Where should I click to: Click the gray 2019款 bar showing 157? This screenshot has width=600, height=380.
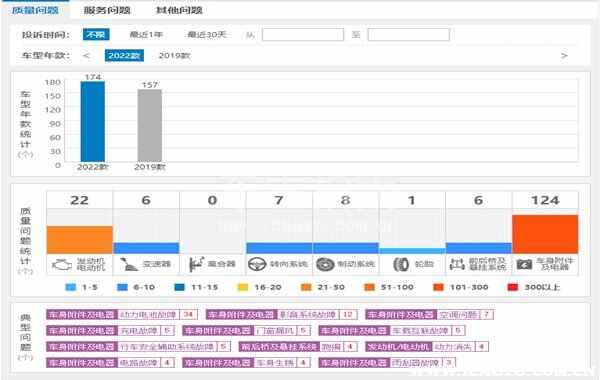(x=150, y=126)
